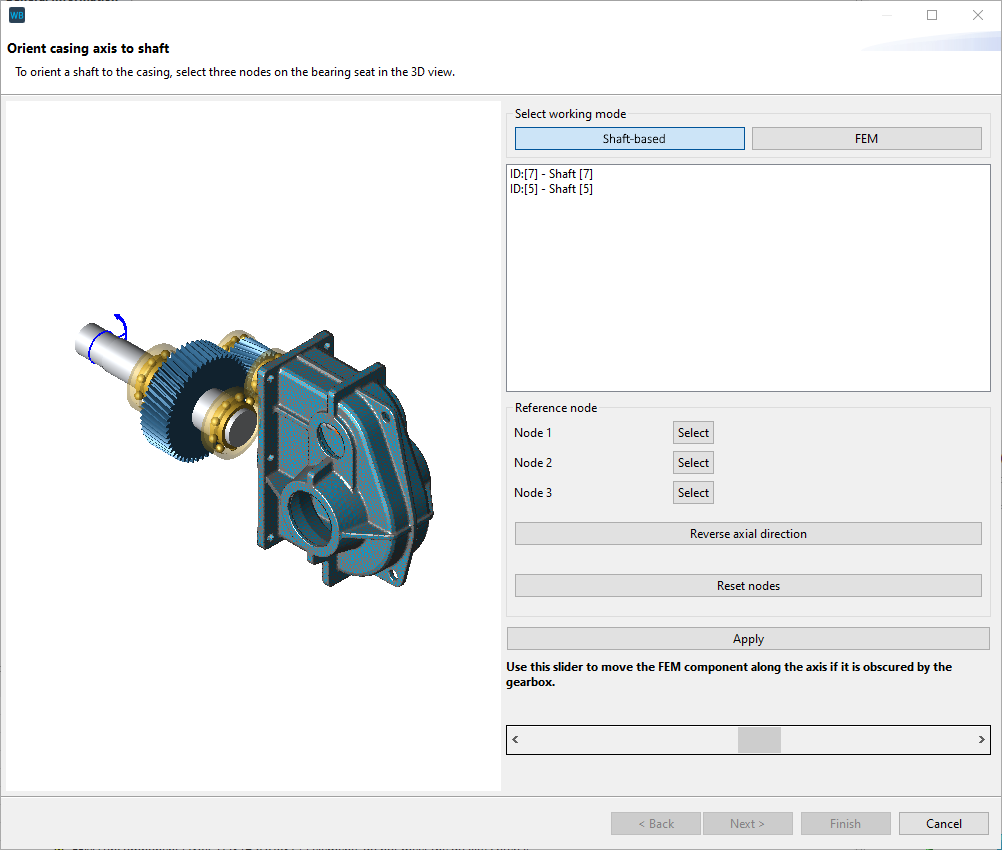Apply the casing axis orientation

747,638
